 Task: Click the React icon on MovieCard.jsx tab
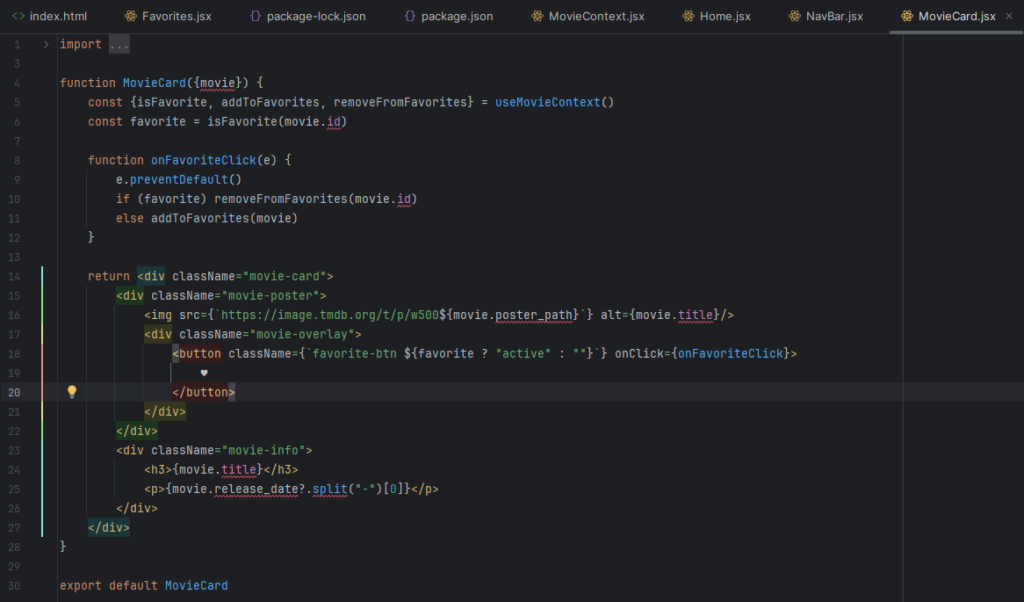coord(906,17)
